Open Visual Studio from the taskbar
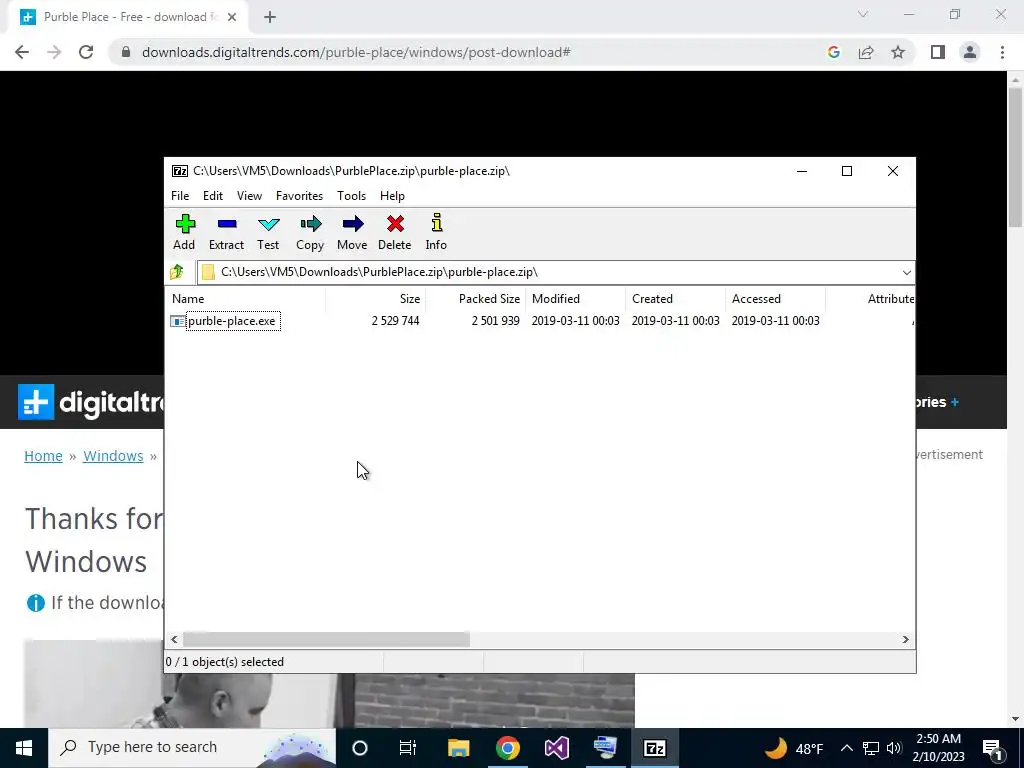Screen dimensions: 1024x768 click(x=556, y=748)
